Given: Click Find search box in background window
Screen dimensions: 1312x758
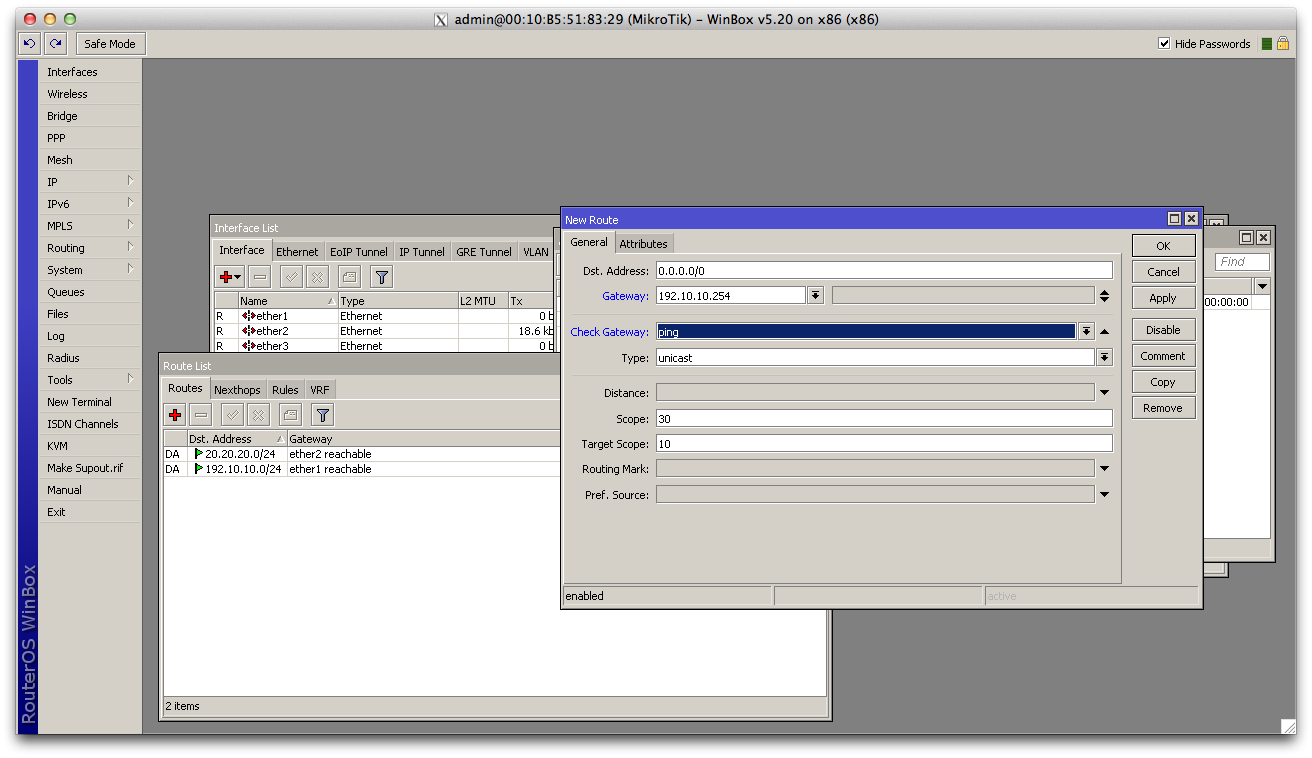Looking at the screenshot, I should 1242,262.
